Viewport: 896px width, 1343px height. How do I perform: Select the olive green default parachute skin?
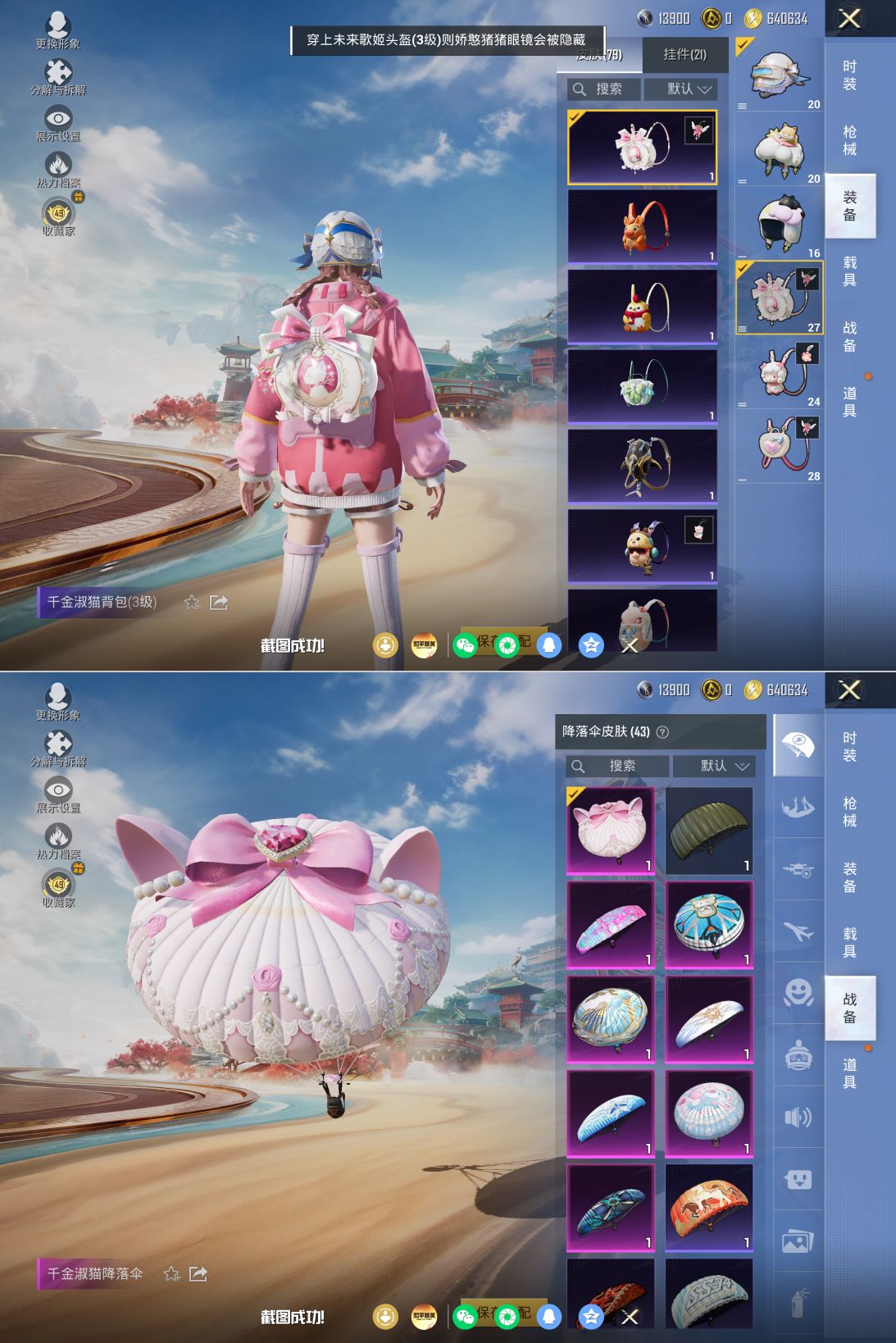[709, 831]
